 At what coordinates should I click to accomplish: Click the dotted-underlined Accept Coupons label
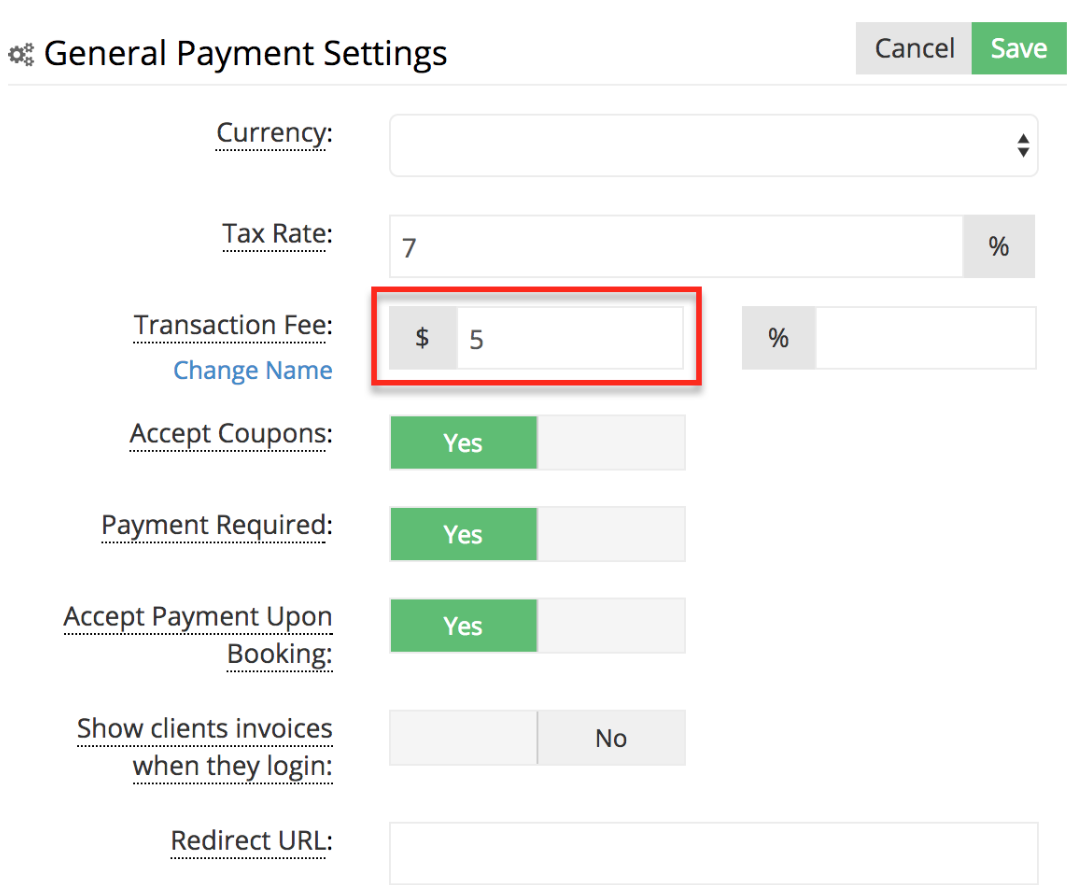click(x=228, y=434)
